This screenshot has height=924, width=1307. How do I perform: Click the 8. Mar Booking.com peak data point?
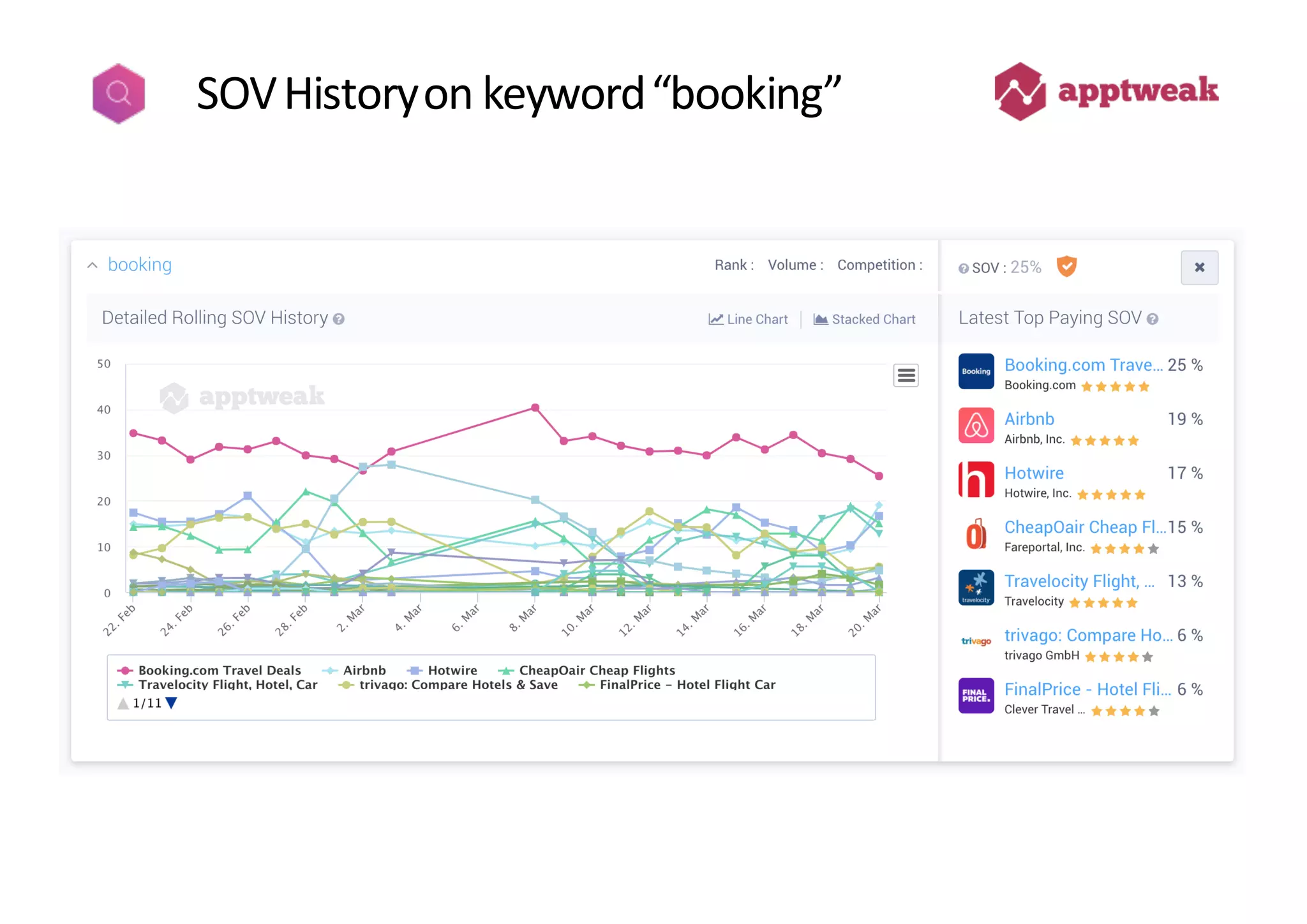click(x=535, y=408)
